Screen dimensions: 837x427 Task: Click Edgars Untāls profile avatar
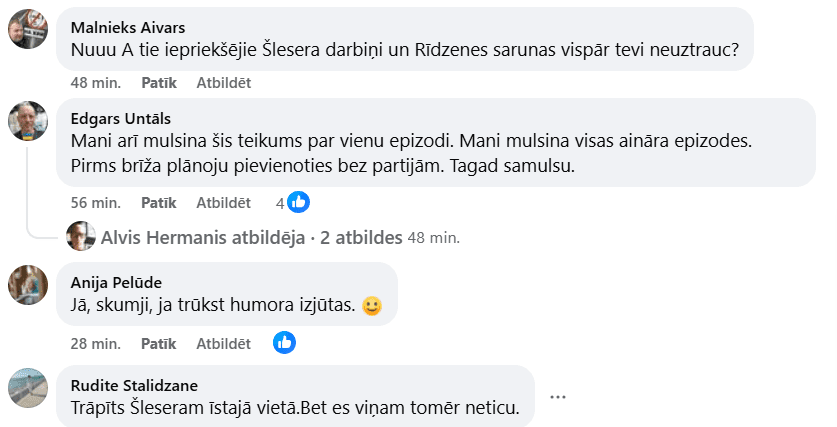(x=28, y=121)
